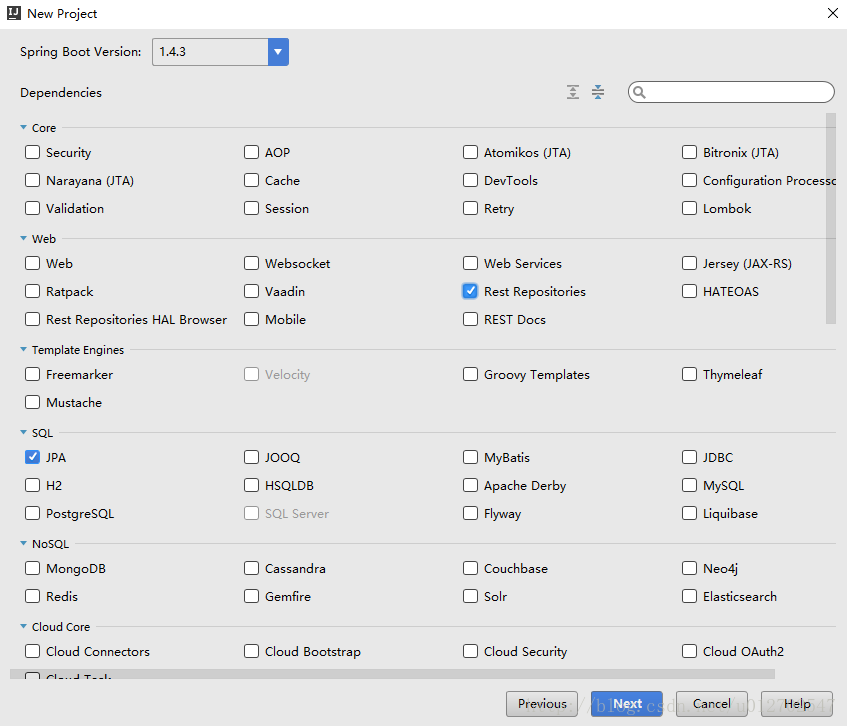Click the search magnifier icon
The image size is (847, 726).
pyautogui.click(x=640, y=92)
